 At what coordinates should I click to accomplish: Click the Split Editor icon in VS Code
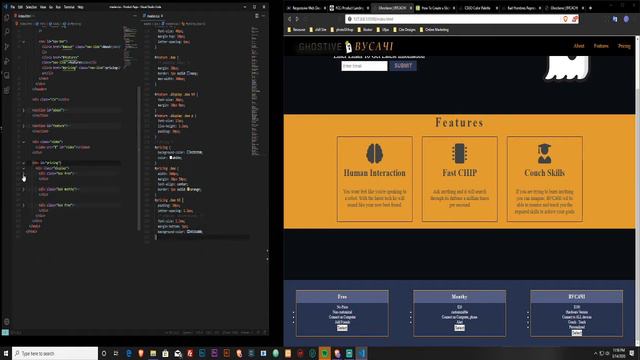[257, 16]
